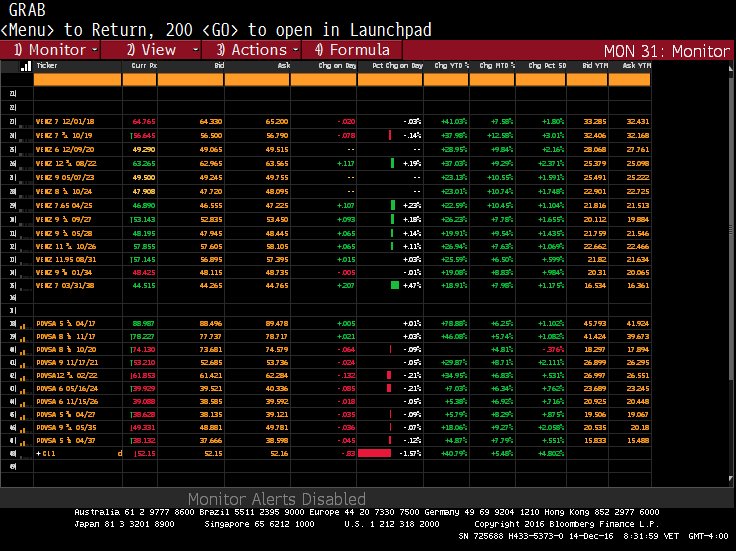Click the scrollbar up arrow at the table's right
The image size is (736, 551).
point(731,69)
